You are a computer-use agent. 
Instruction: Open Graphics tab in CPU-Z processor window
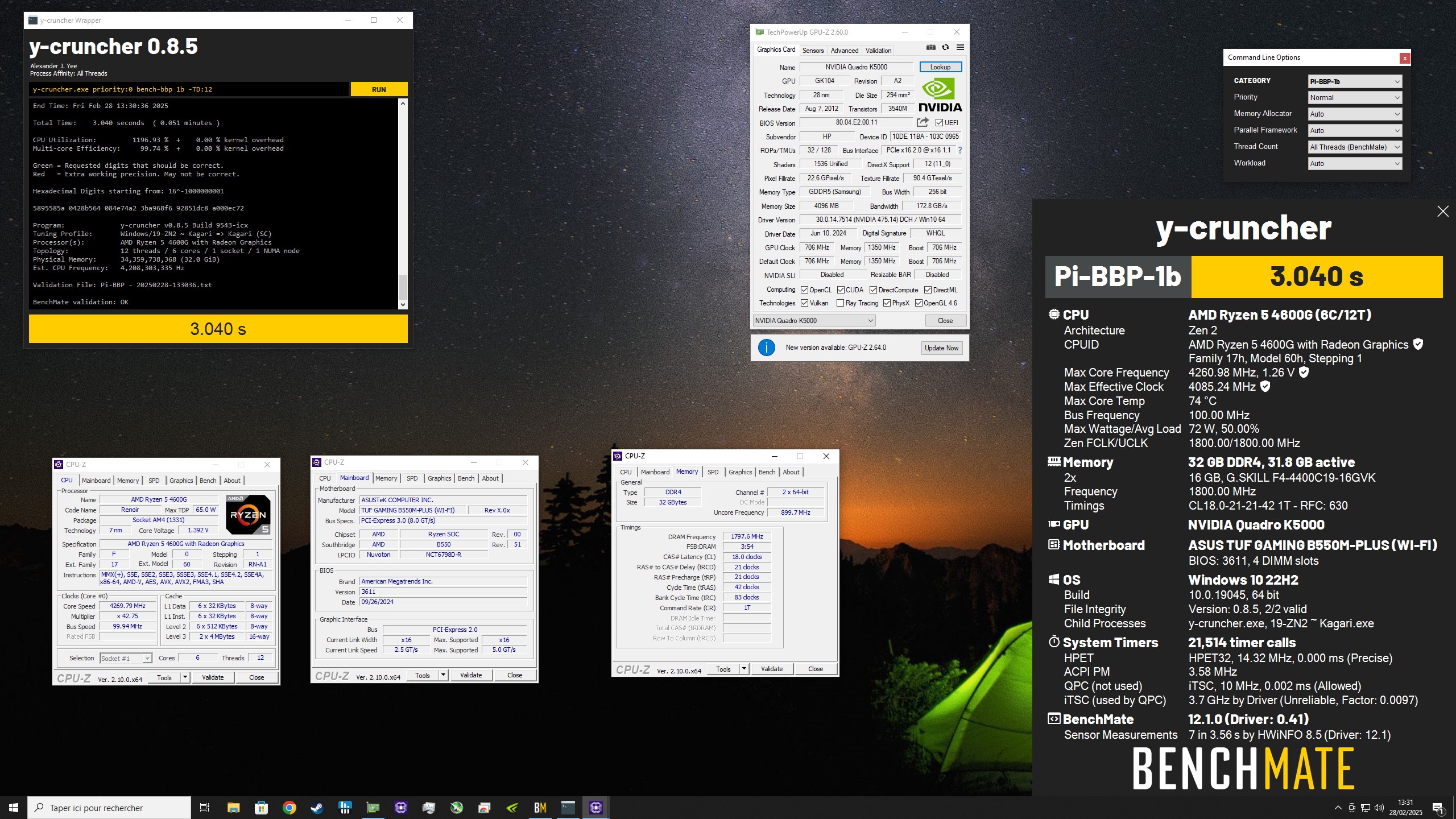[x=181, y=481]
